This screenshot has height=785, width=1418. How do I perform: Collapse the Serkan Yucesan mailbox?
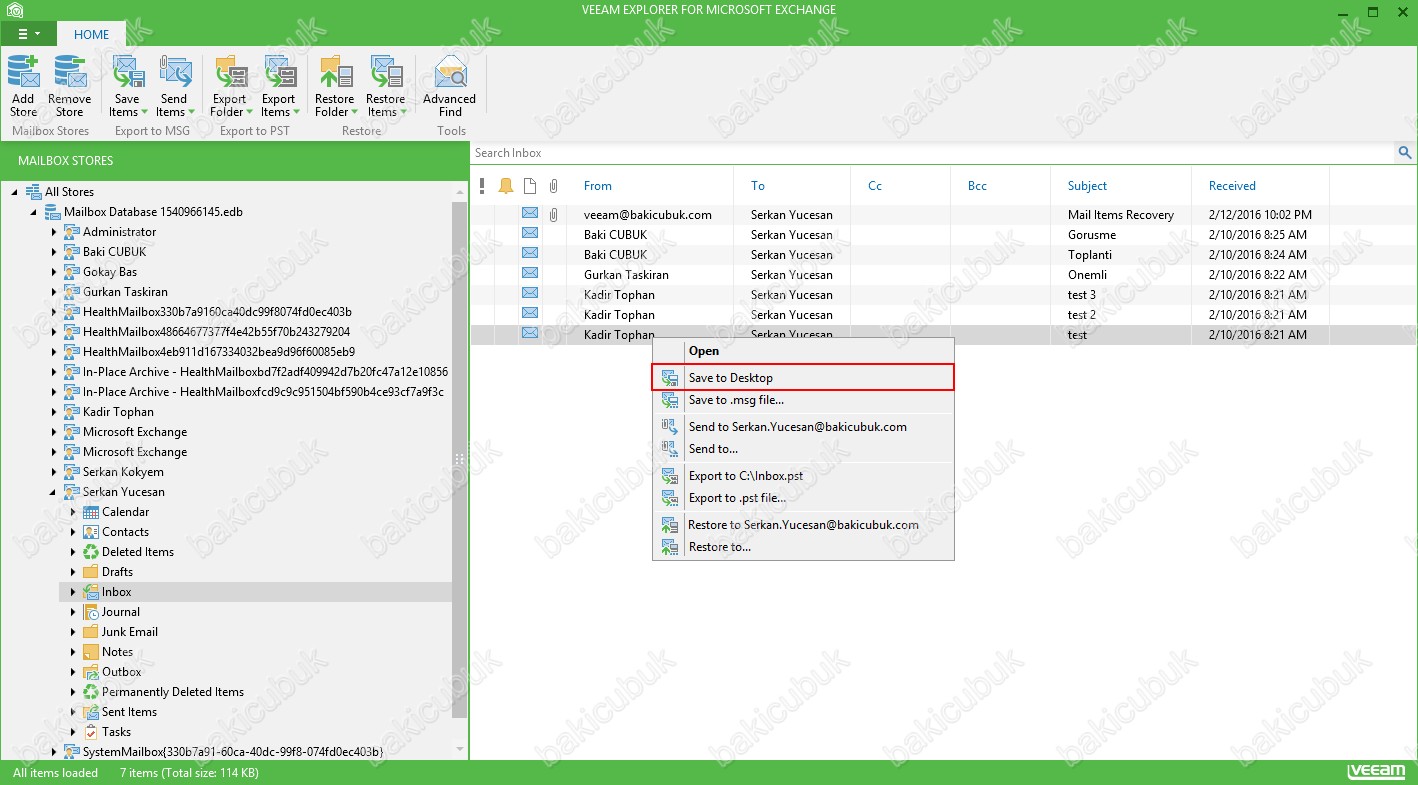(x=53, y=492)
